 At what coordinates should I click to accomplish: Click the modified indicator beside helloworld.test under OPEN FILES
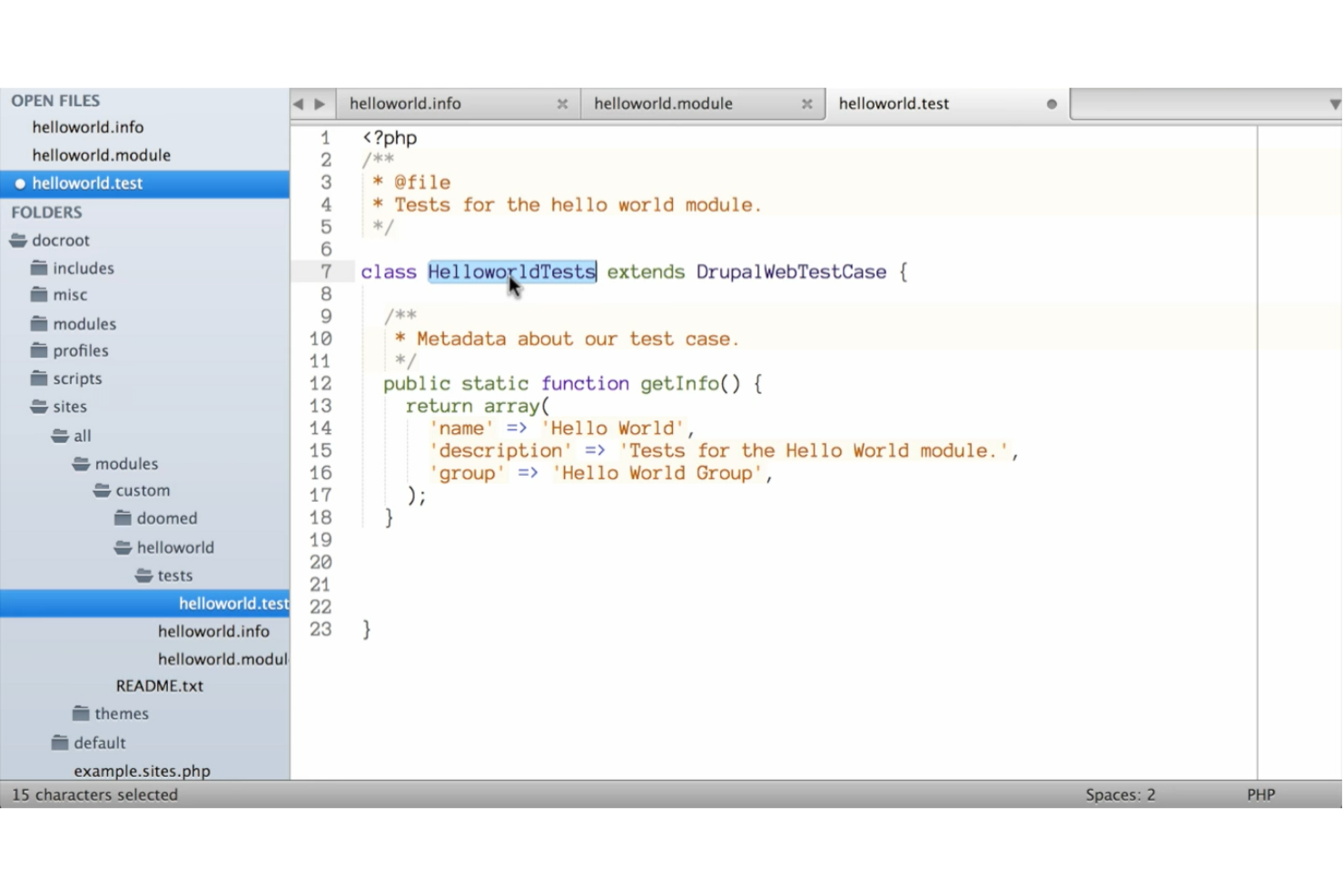click(x=19, y=182)
